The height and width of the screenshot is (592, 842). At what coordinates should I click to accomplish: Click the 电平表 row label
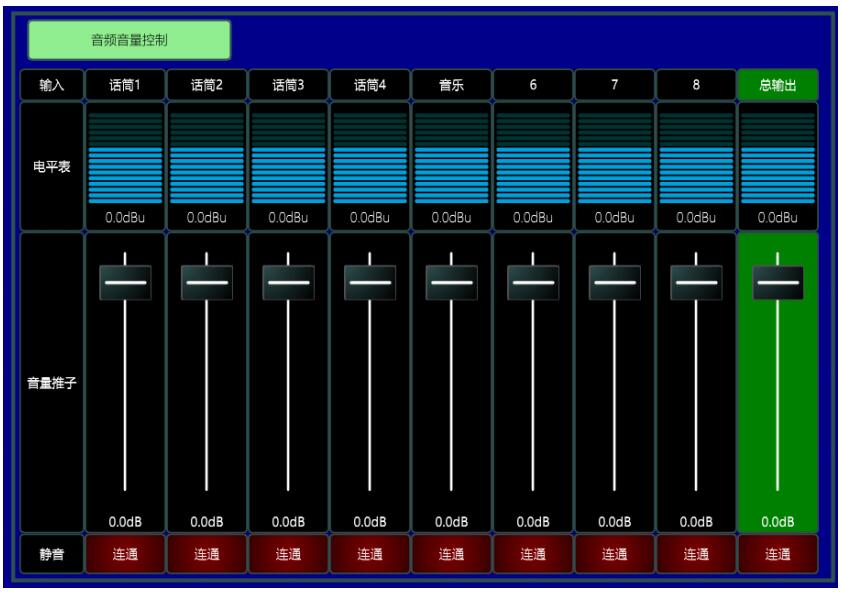point(52,167)
